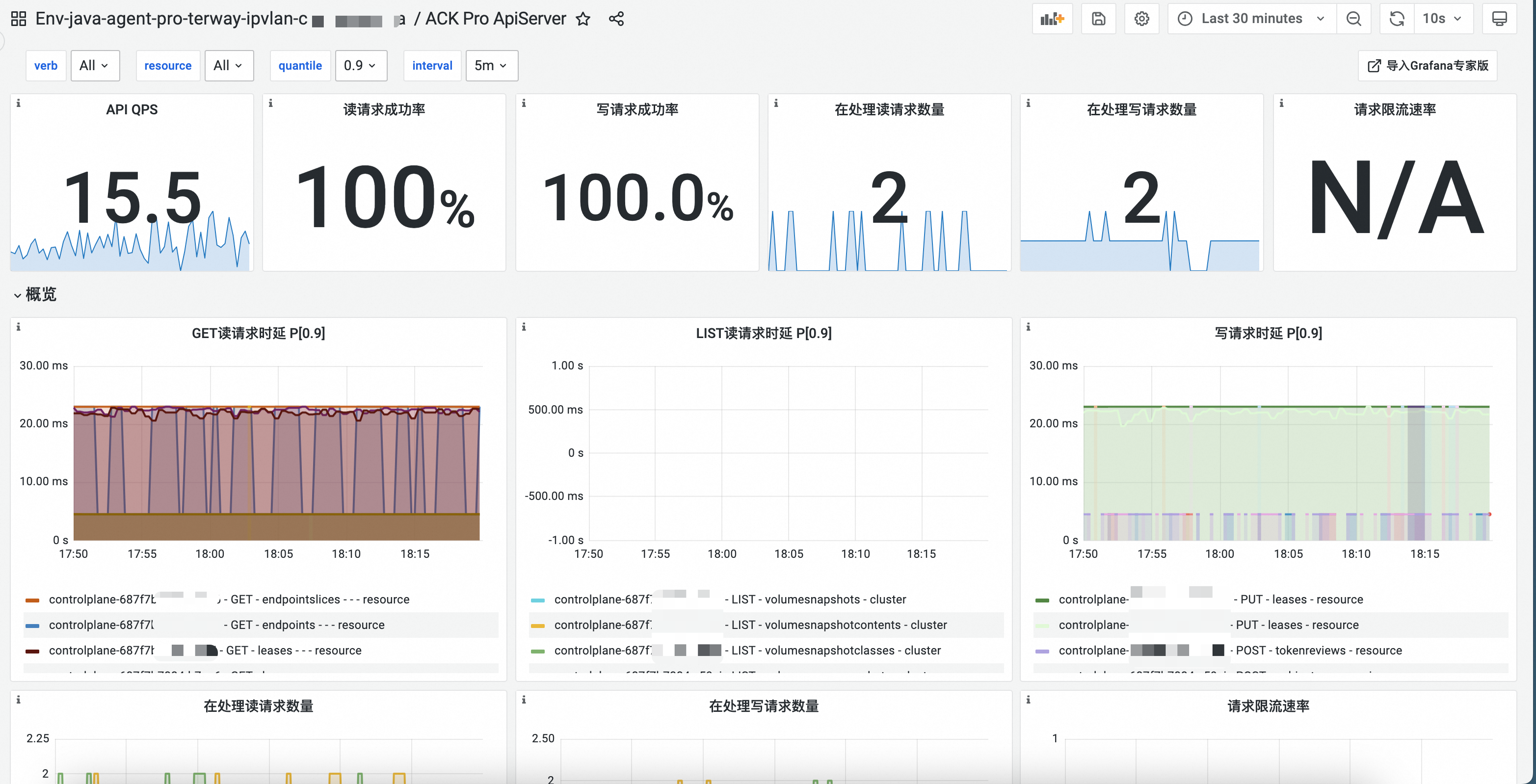Toggle GET endpoints legend series
This screenshot has width=1536, height=784.
point(216,625)
